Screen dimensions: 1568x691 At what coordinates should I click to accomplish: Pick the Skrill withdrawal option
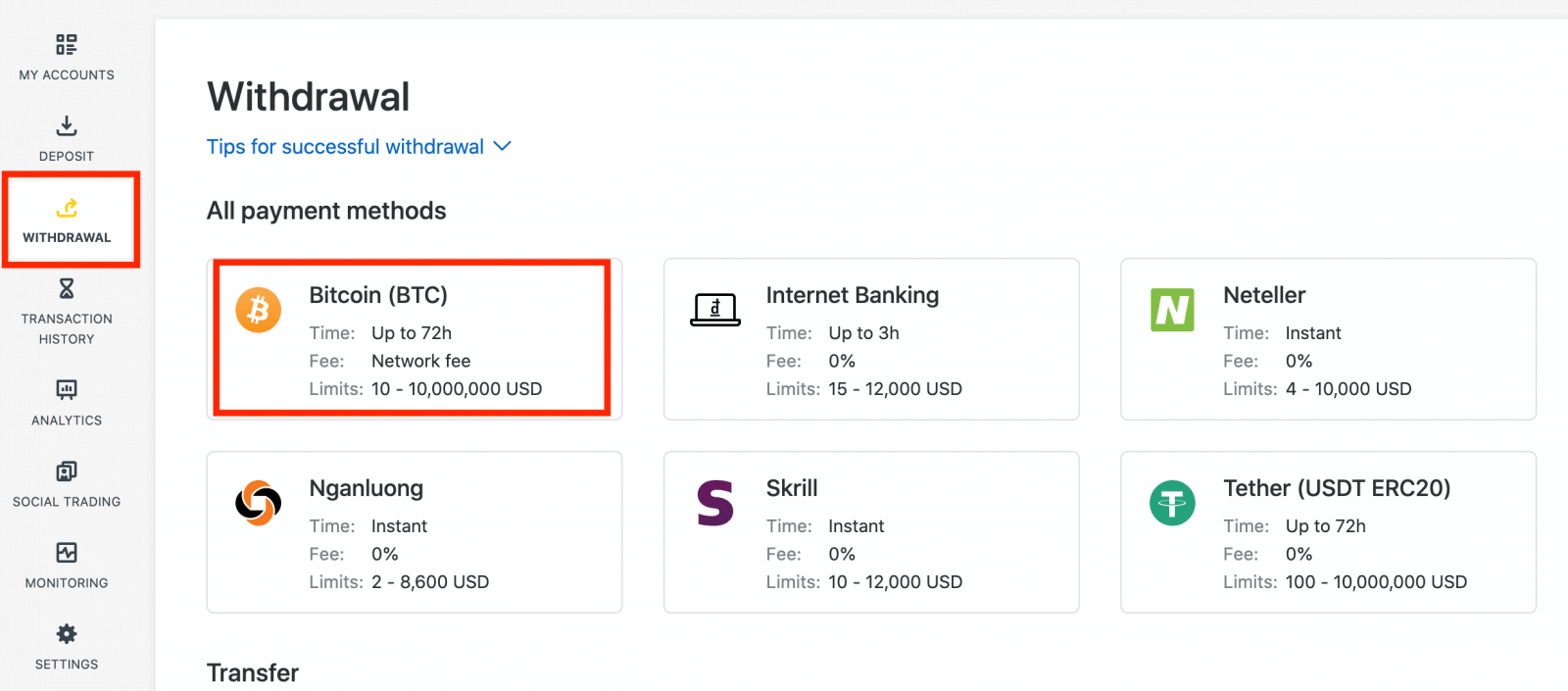pos(870,531)
